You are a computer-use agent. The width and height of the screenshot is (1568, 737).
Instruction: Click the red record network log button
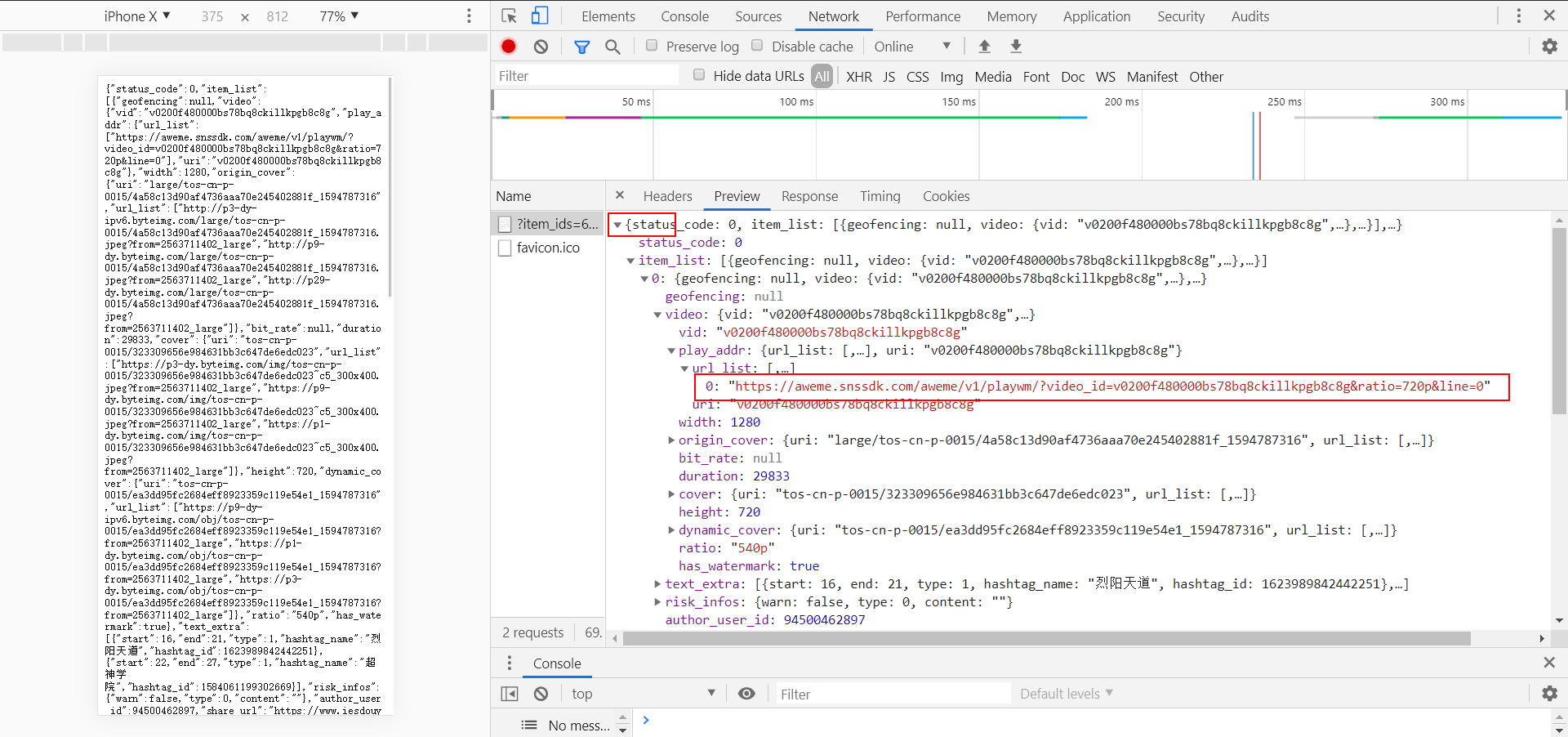click(x=509, y=47)
